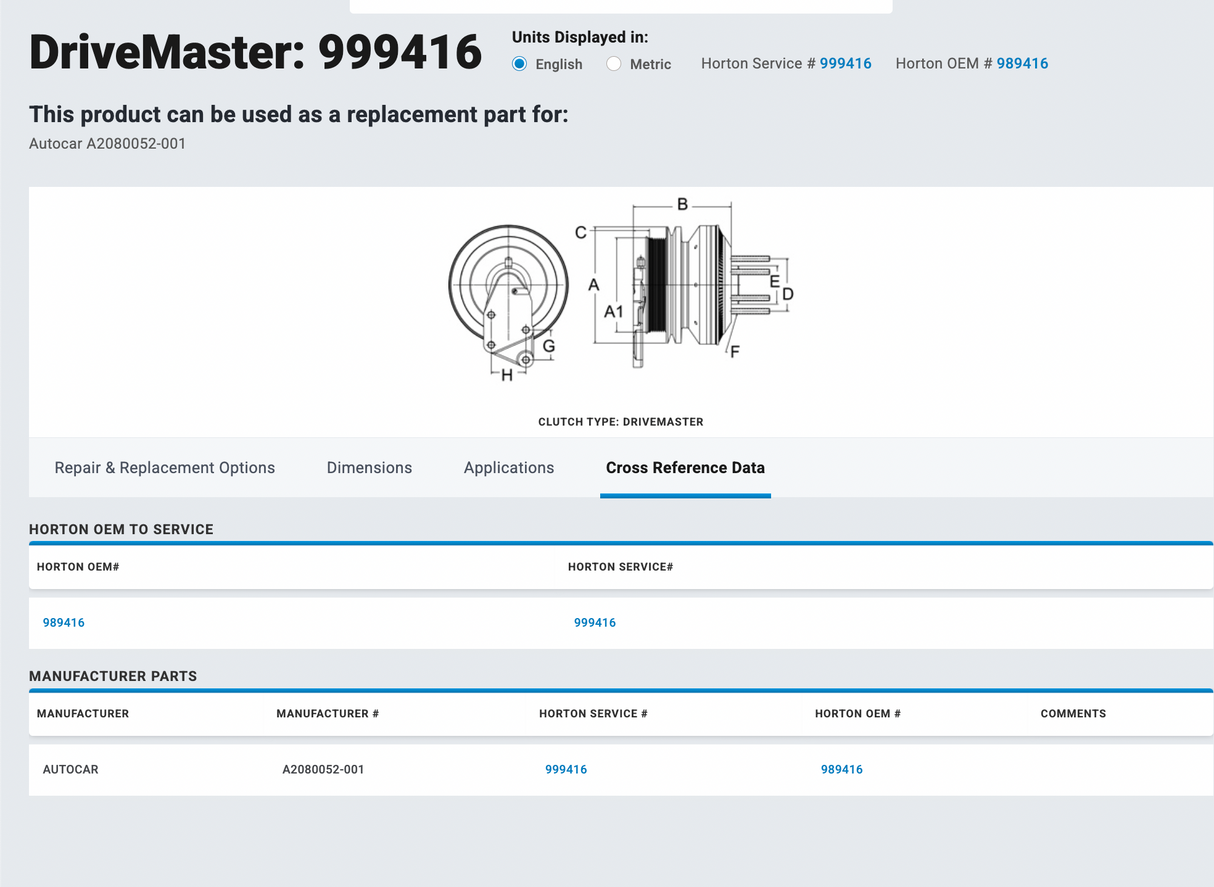The width and height of the screenshot is (1214, 887).
Task: Open 999416 link in the Autocar row
Action: click(566, 770)
